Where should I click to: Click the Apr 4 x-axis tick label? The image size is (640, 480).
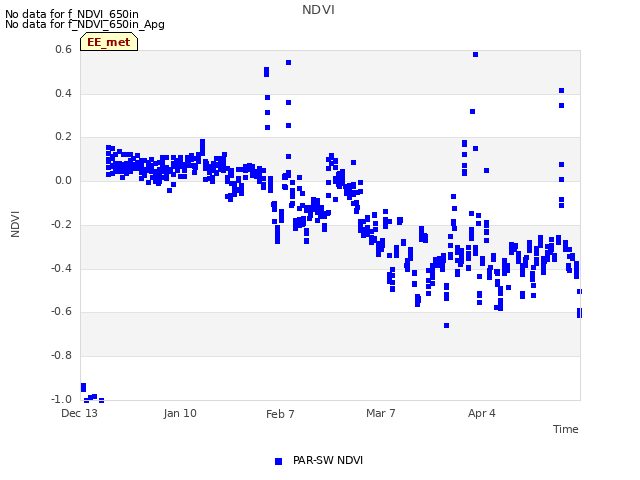(482, 413)
